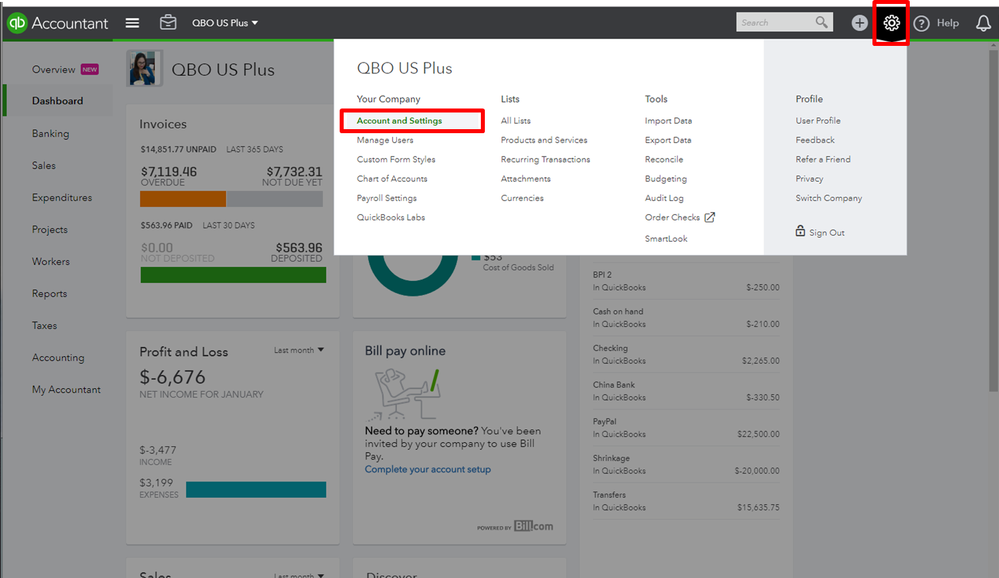Open Privacy

809,179
